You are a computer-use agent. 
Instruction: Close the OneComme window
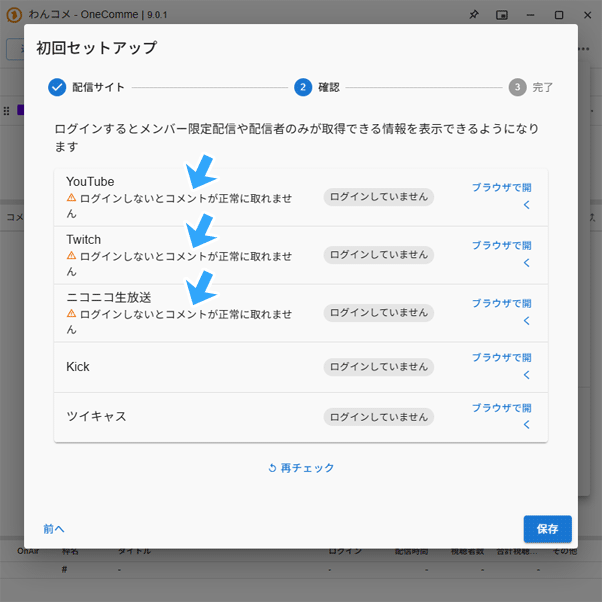[x=587, y=15]
